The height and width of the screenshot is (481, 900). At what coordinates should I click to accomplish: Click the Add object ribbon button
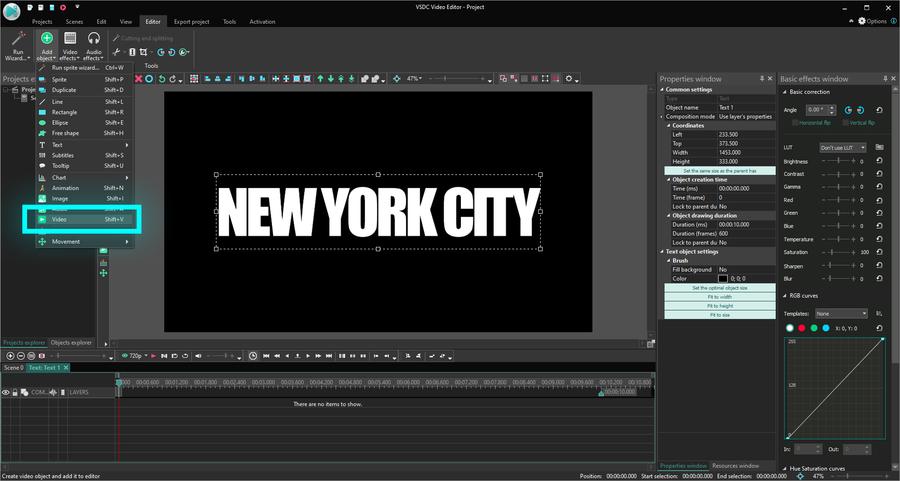tap(46, 46)
